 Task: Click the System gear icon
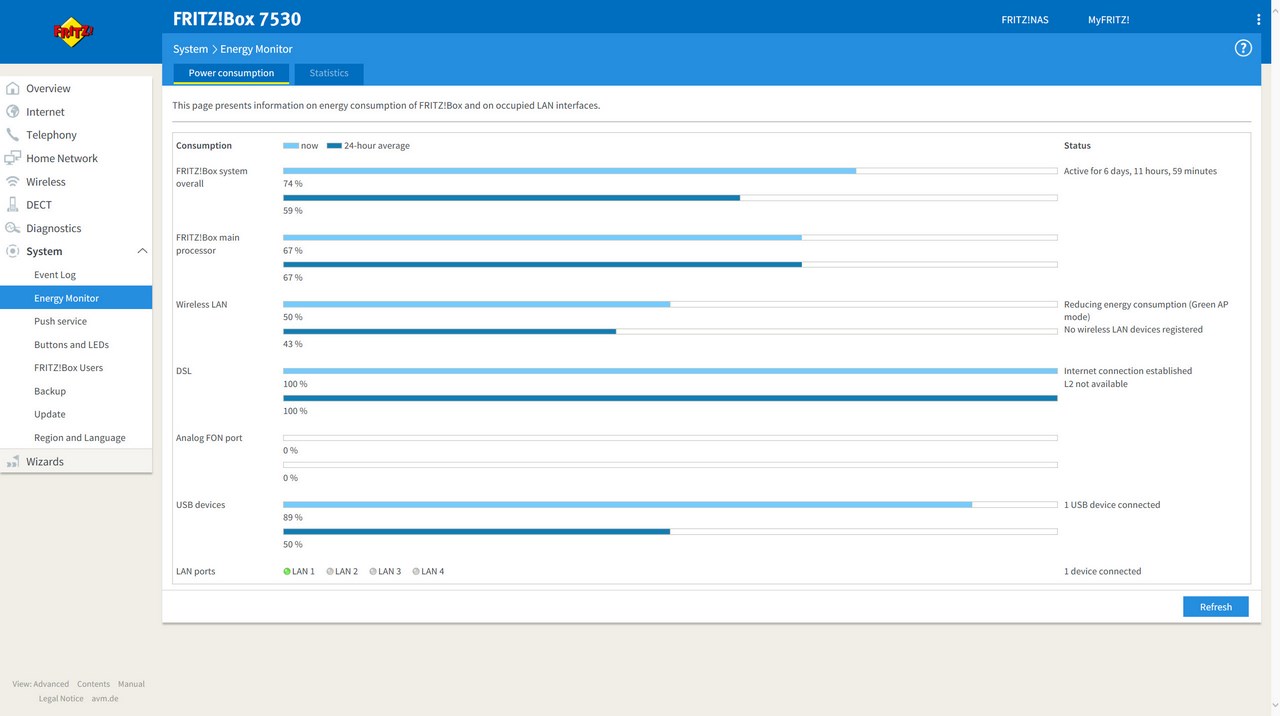[x=13, y=251]
